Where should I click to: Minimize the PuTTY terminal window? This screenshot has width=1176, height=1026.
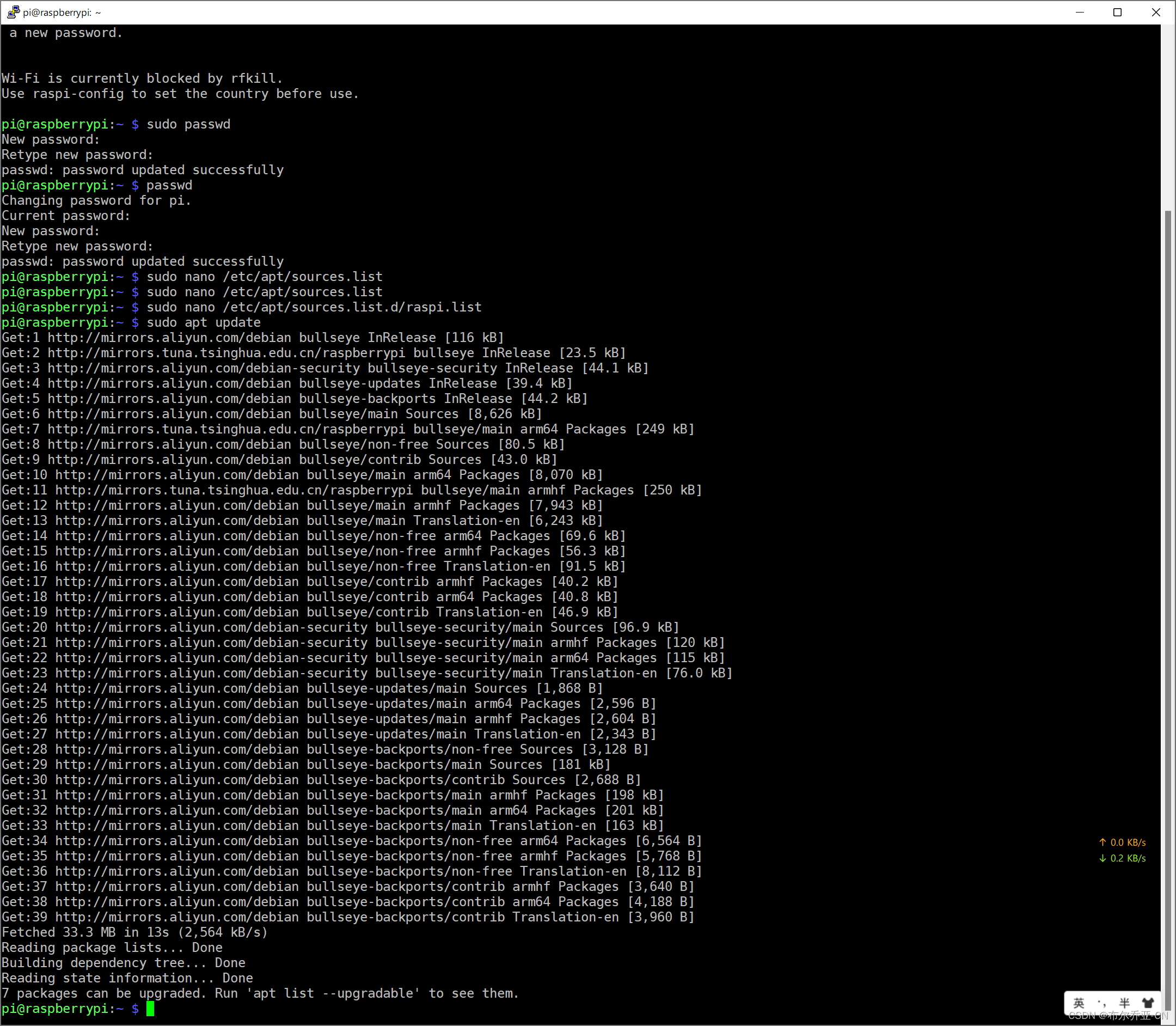(x=1080, y=11)
